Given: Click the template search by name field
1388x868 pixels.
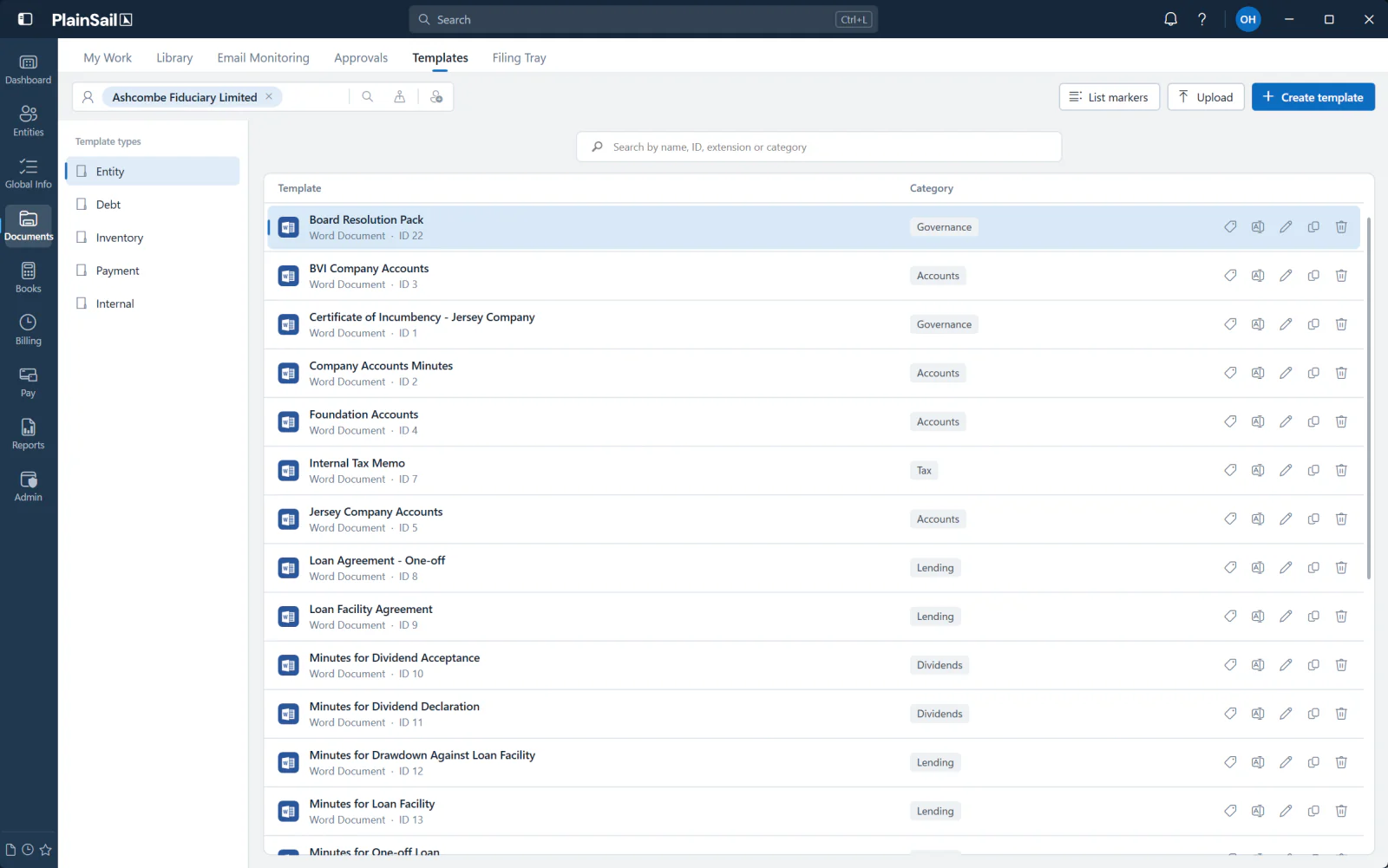Looking at the screenshot, I should point(819,147).
